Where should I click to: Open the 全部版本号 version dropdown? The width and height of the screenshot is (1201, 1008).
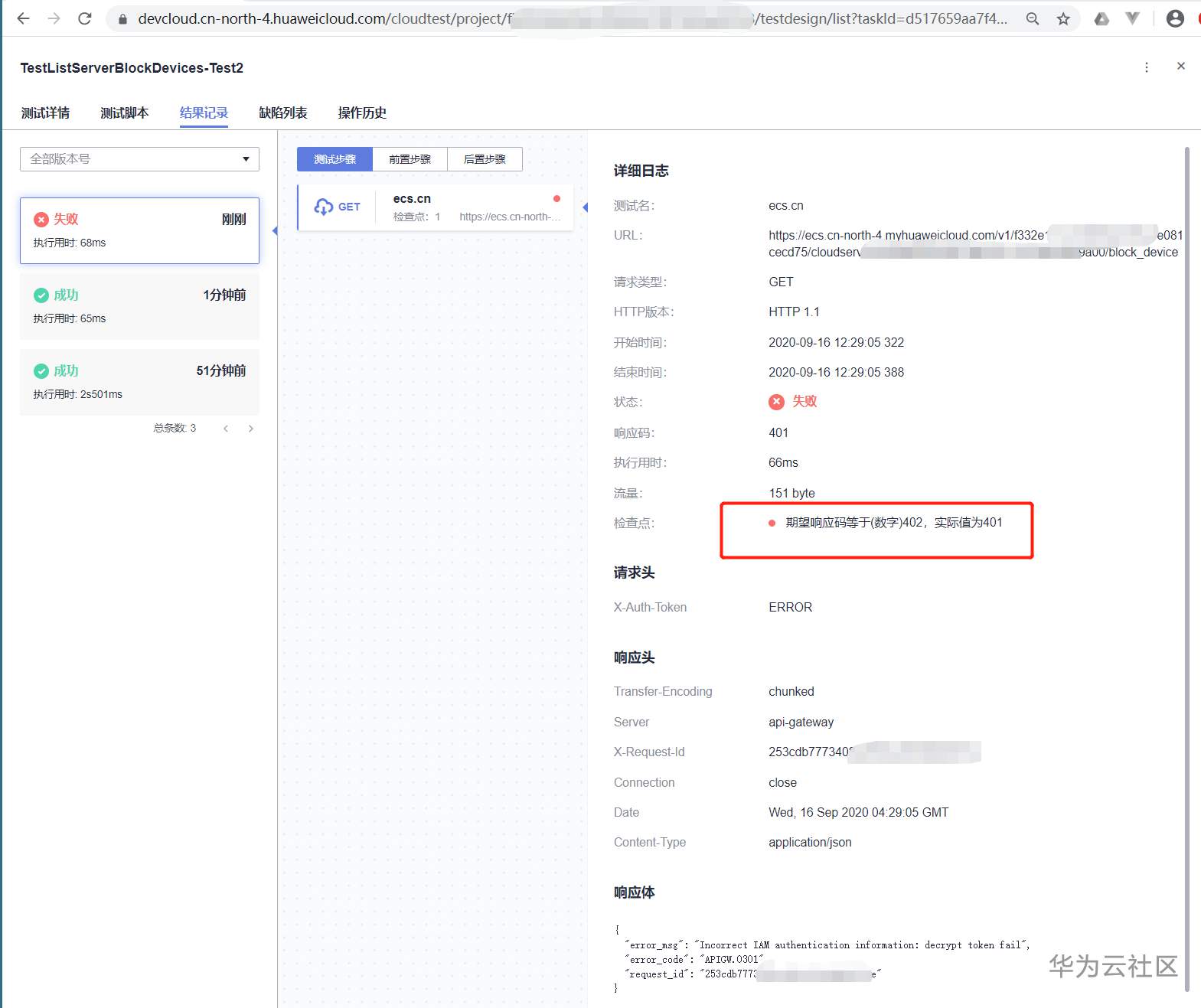[x=139, y=159]
